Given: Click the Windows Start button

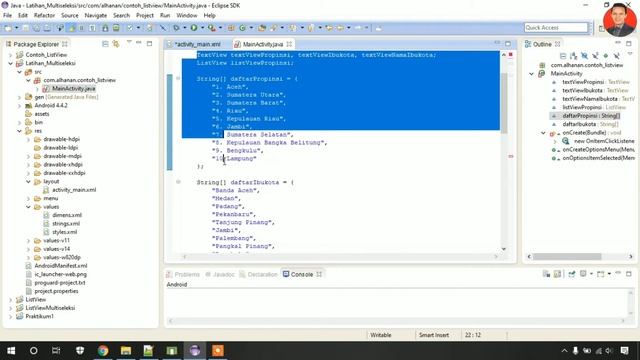Looking at the screenshot, I should pyautogui.click(x=11, y=351).
